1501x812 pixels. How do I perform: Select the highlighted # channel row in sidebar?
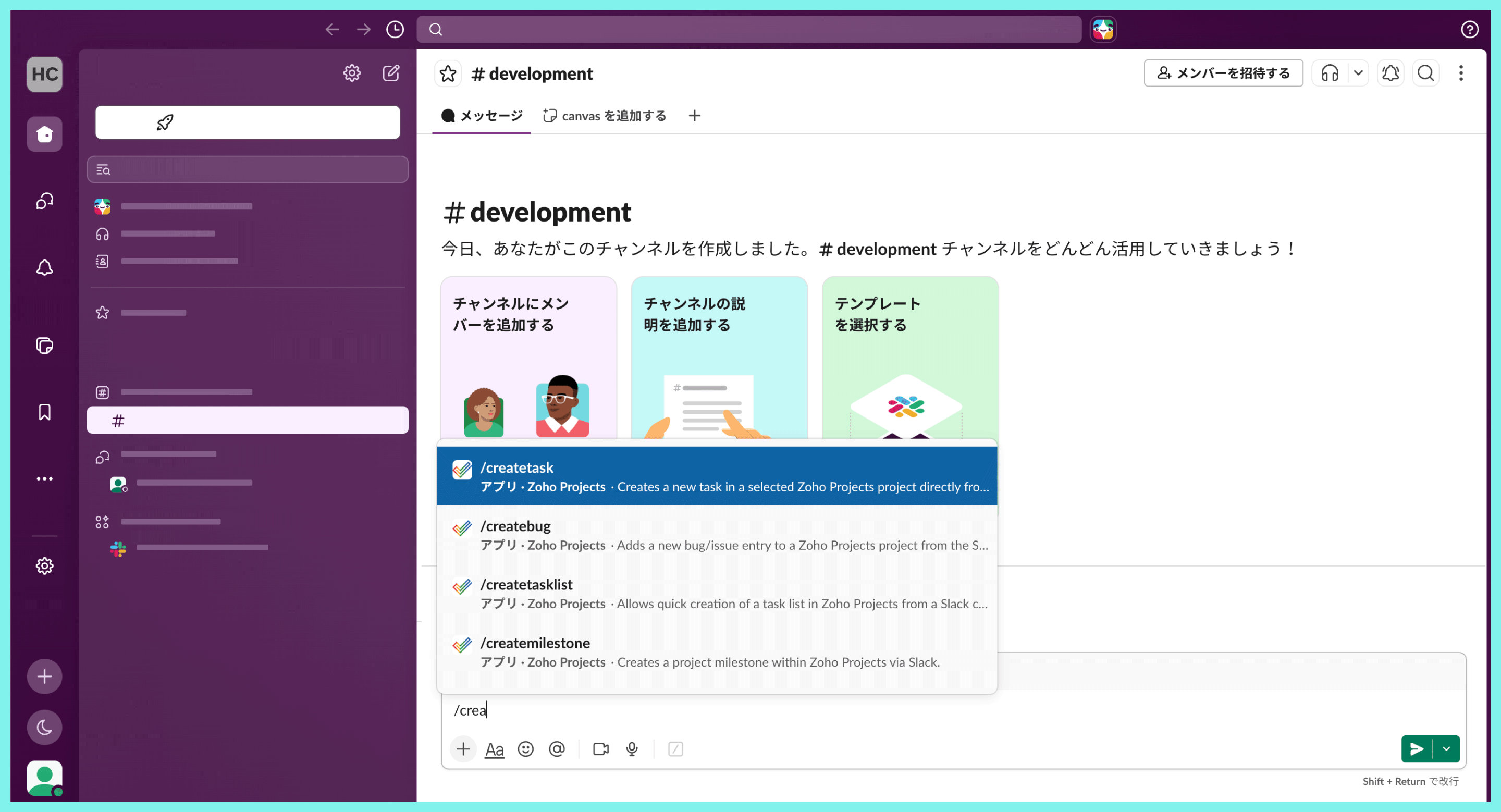248,420
